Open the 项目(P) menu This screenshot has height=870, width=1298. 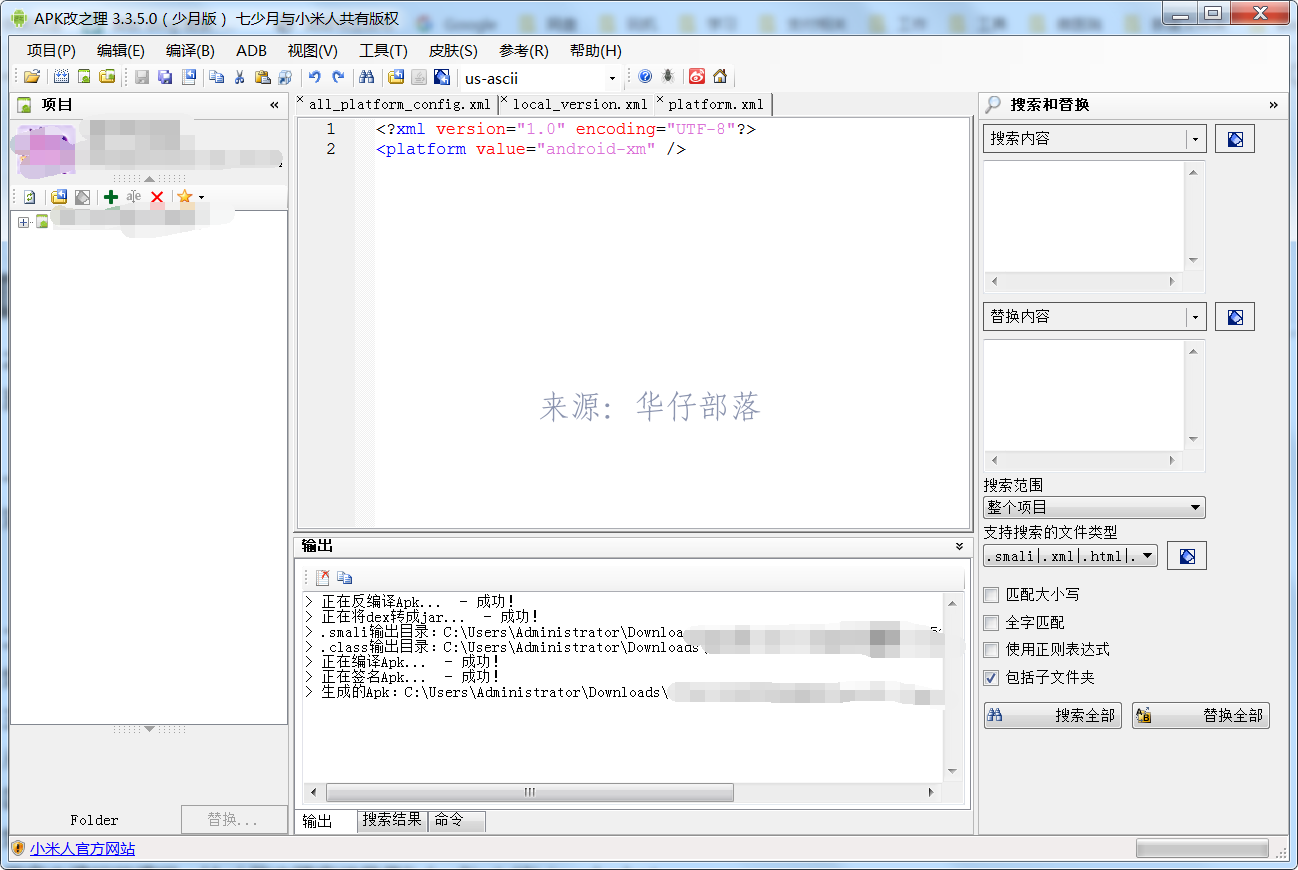pos(51,51)
